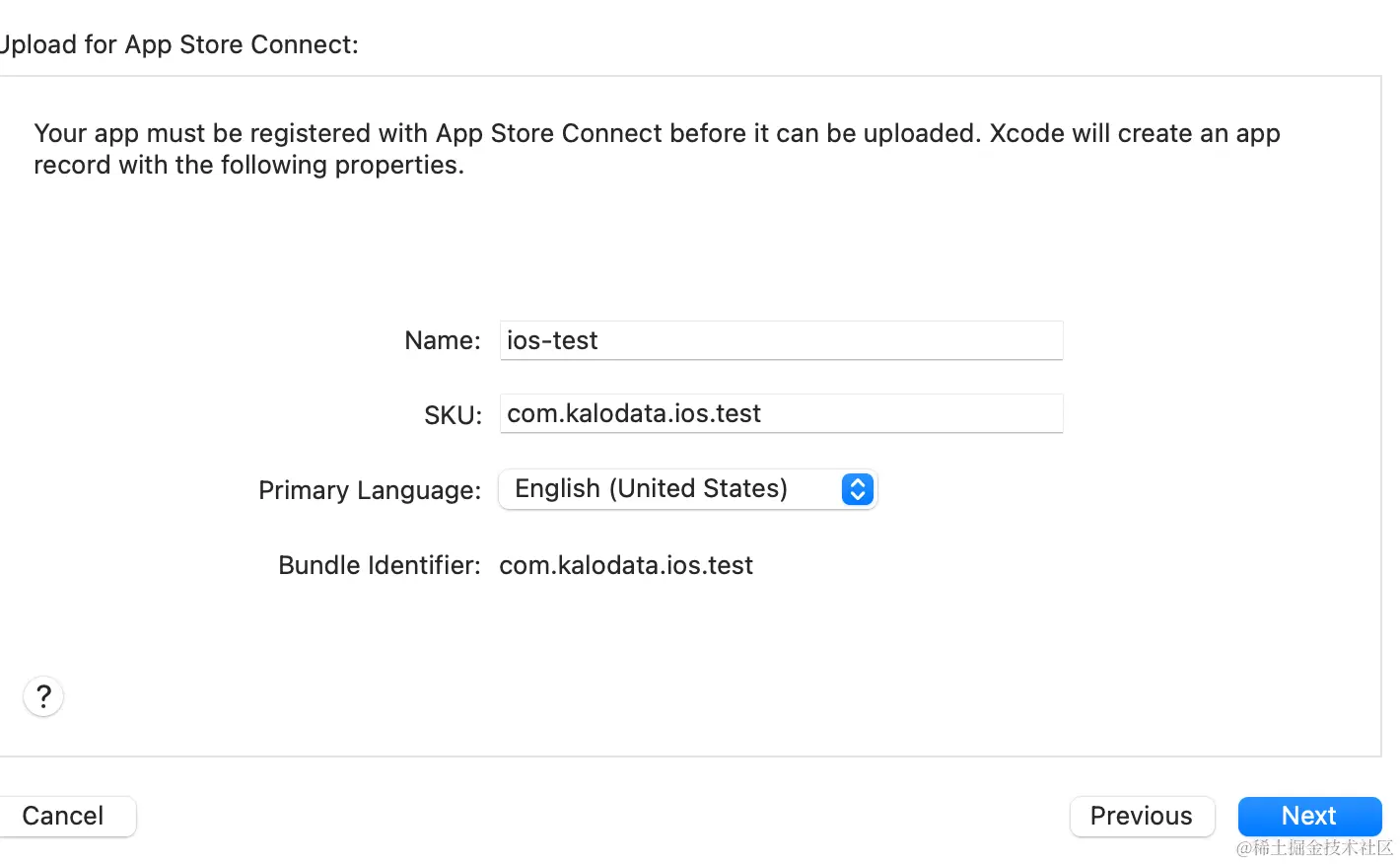Click the Upload for App Store Connect heading
This screenshot has height=864, width=1400.
click(x=177, y=44)
